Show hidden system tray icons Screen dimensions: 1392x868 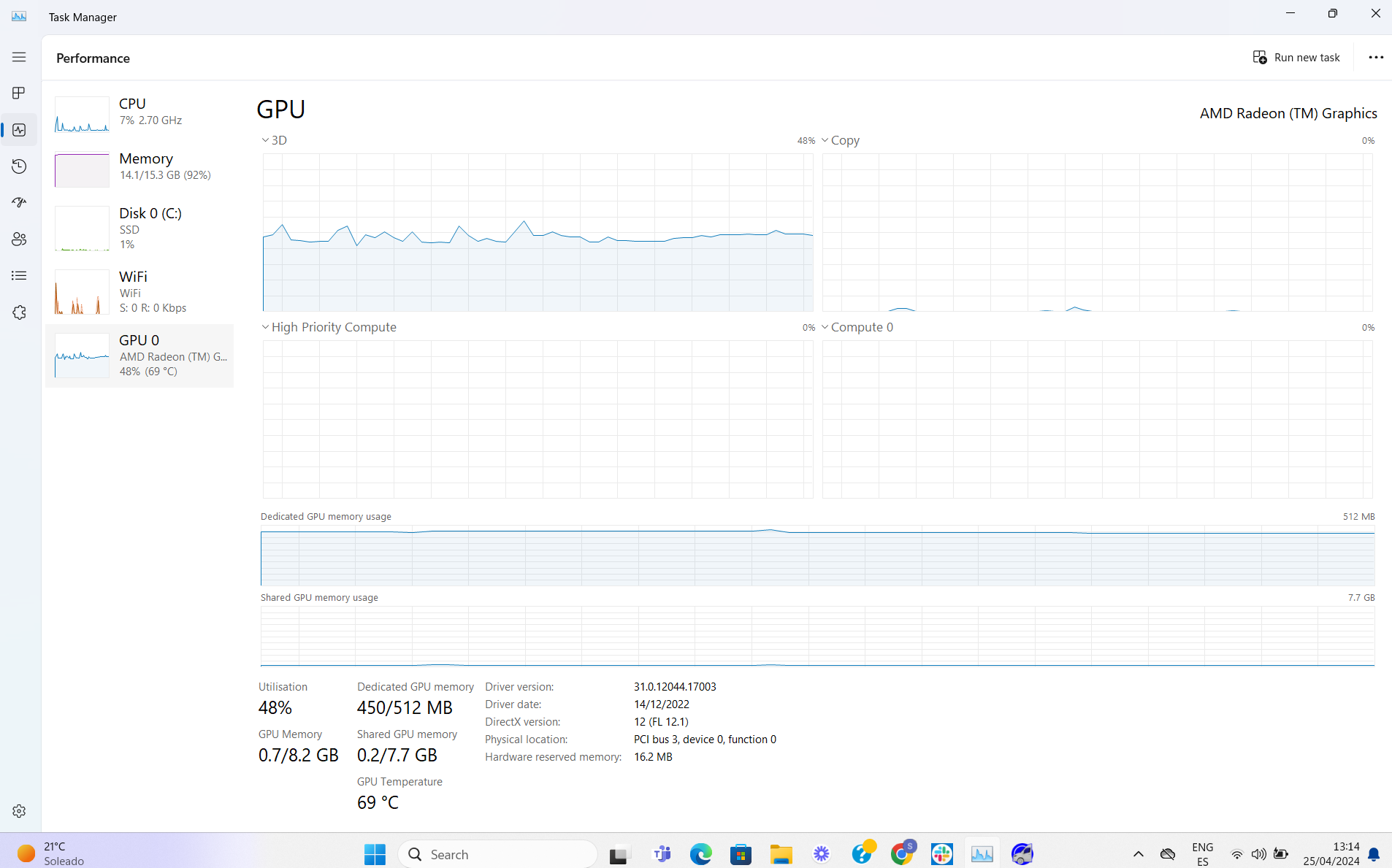pyautogui.click(x=1138, y=854)
